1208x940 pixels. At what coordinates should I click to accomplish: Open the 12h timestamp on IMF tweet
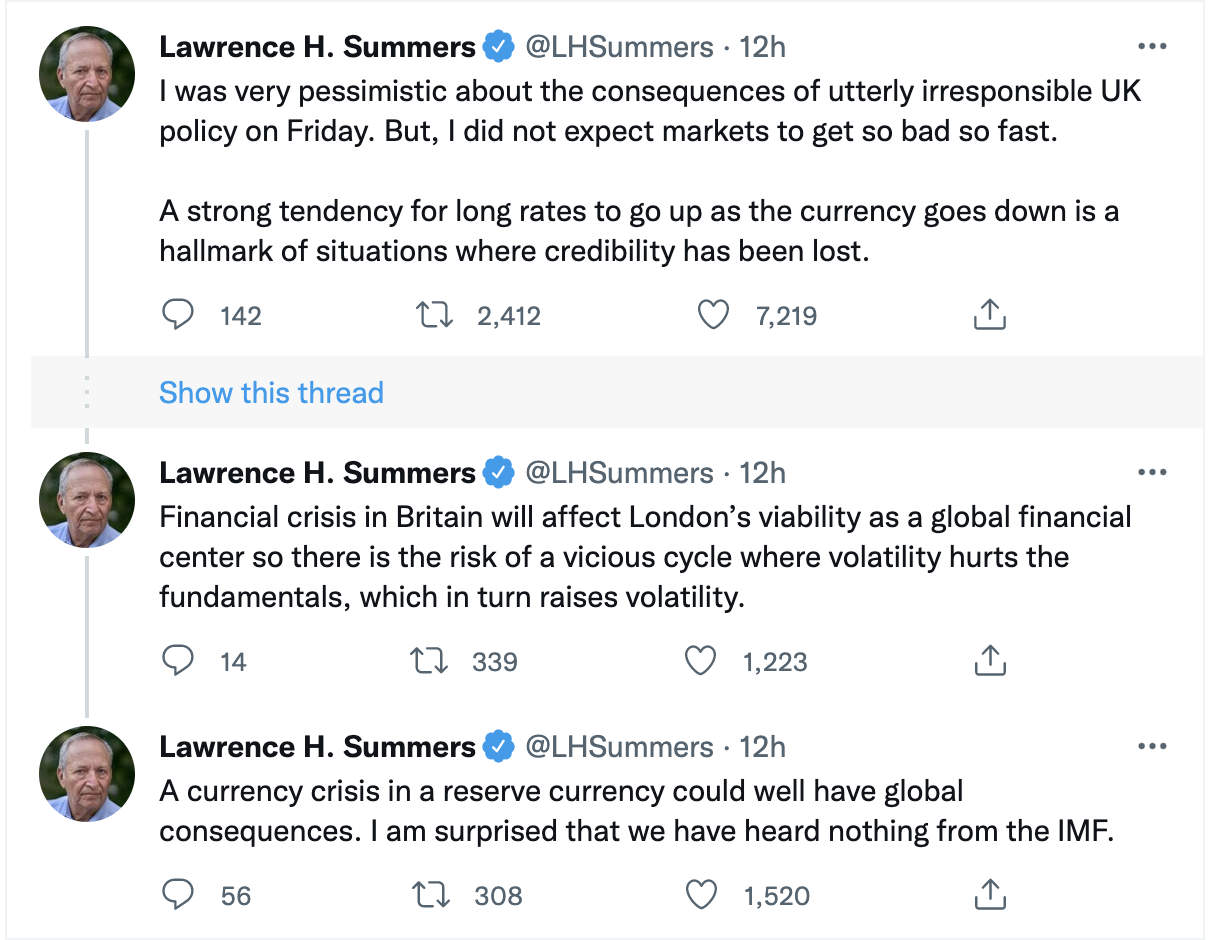(x=762, y=747)
